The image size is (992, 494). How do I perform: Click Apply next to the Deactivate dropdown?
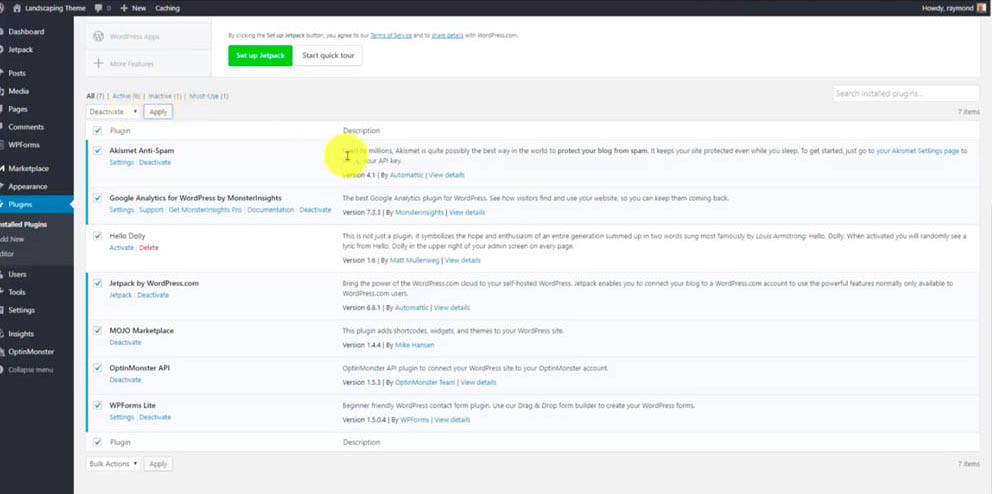(158, 112)
